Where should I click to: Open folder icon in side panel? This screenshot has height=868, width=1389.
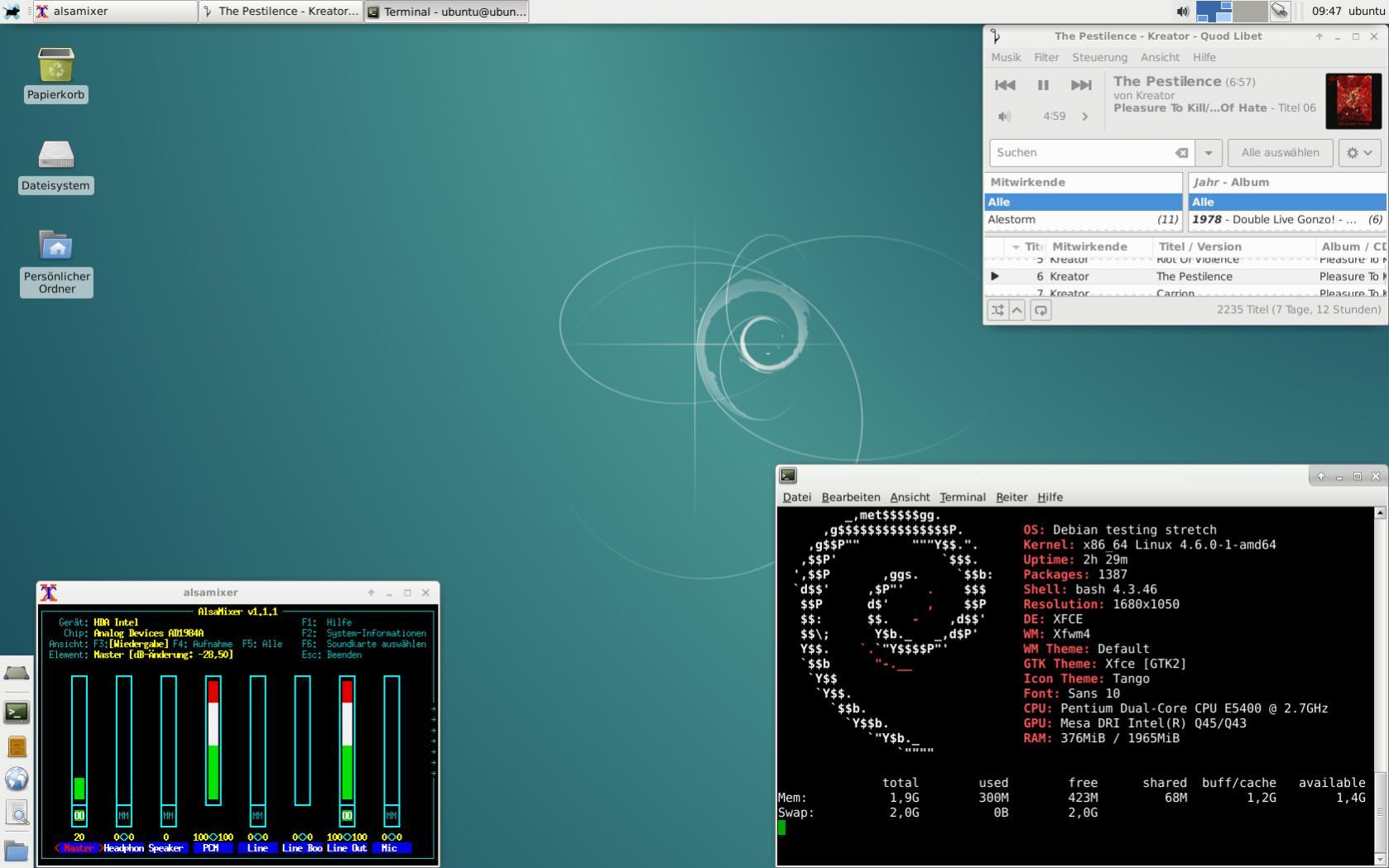(x=17, y=850)
